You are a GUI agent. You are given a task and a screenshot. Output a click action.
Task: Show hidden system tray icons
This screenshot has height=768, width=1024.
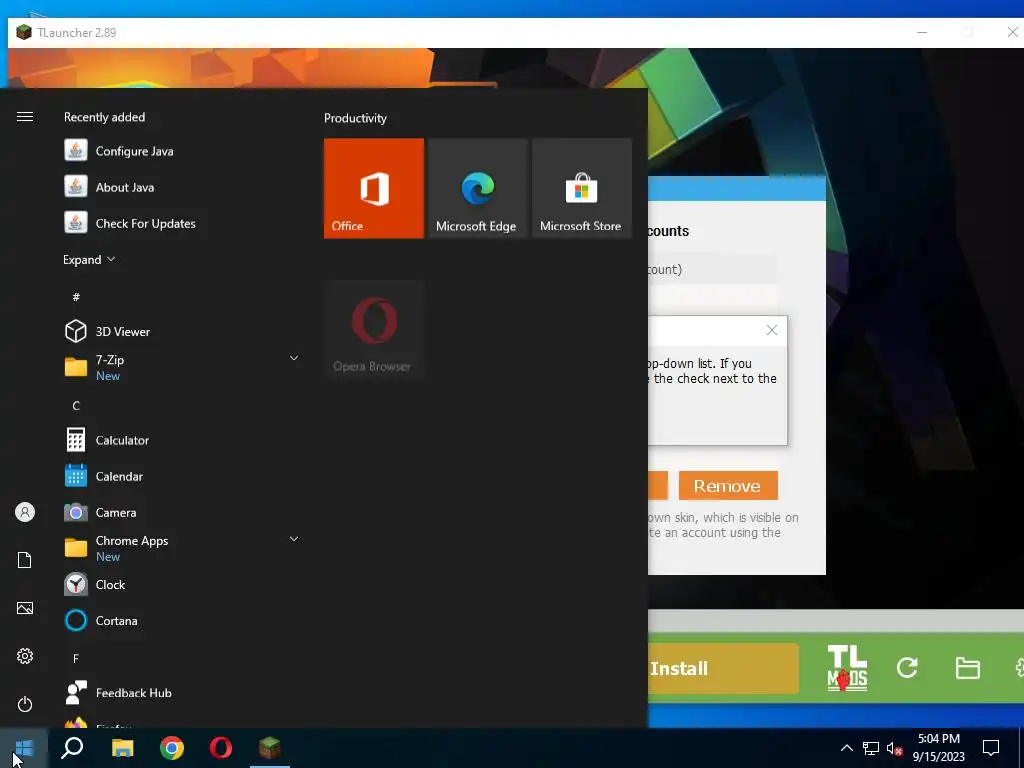coord(846,748)
